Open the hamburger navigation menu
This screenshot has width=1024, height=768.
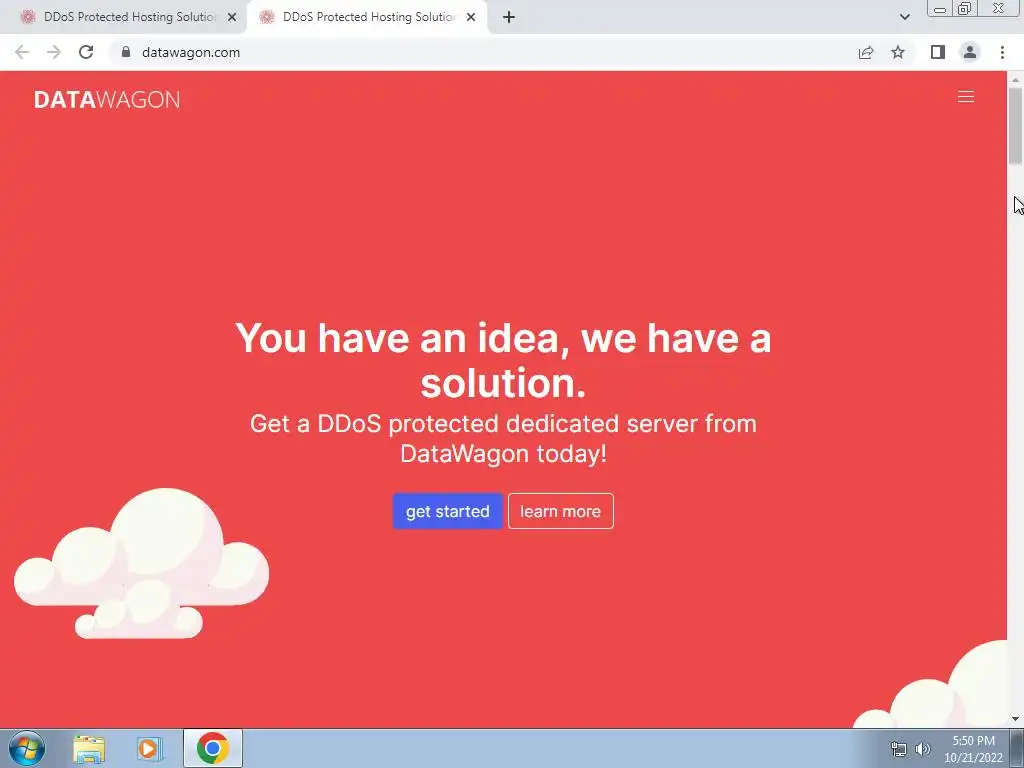click(x=965, y=97)
